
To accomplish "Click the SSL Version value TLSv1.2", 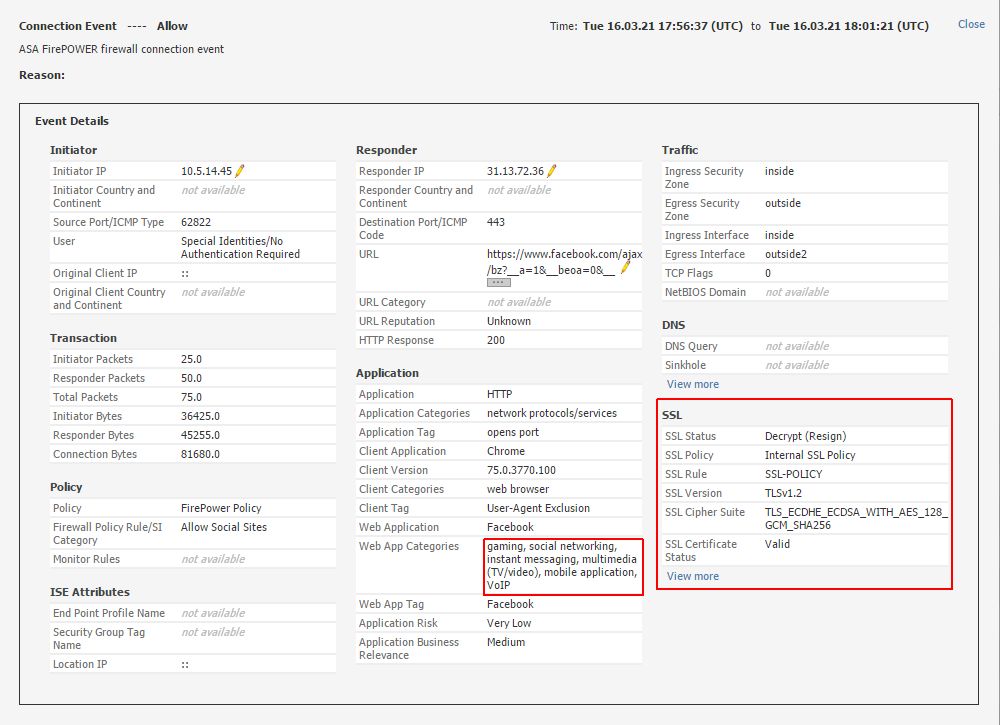I will [x=783, y=493].
